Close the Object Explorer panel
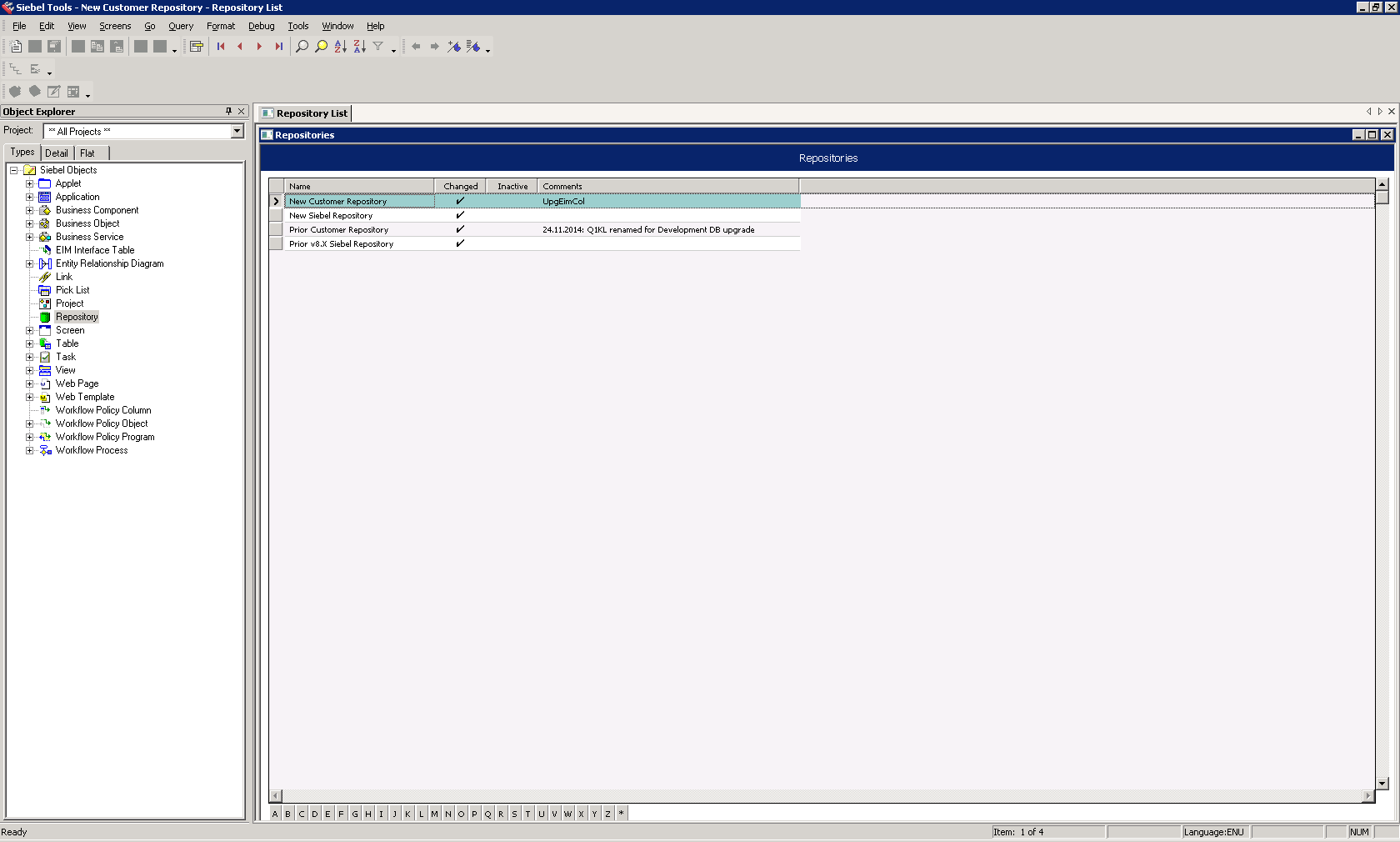1400x842 pixels. [x=242, y=111]
